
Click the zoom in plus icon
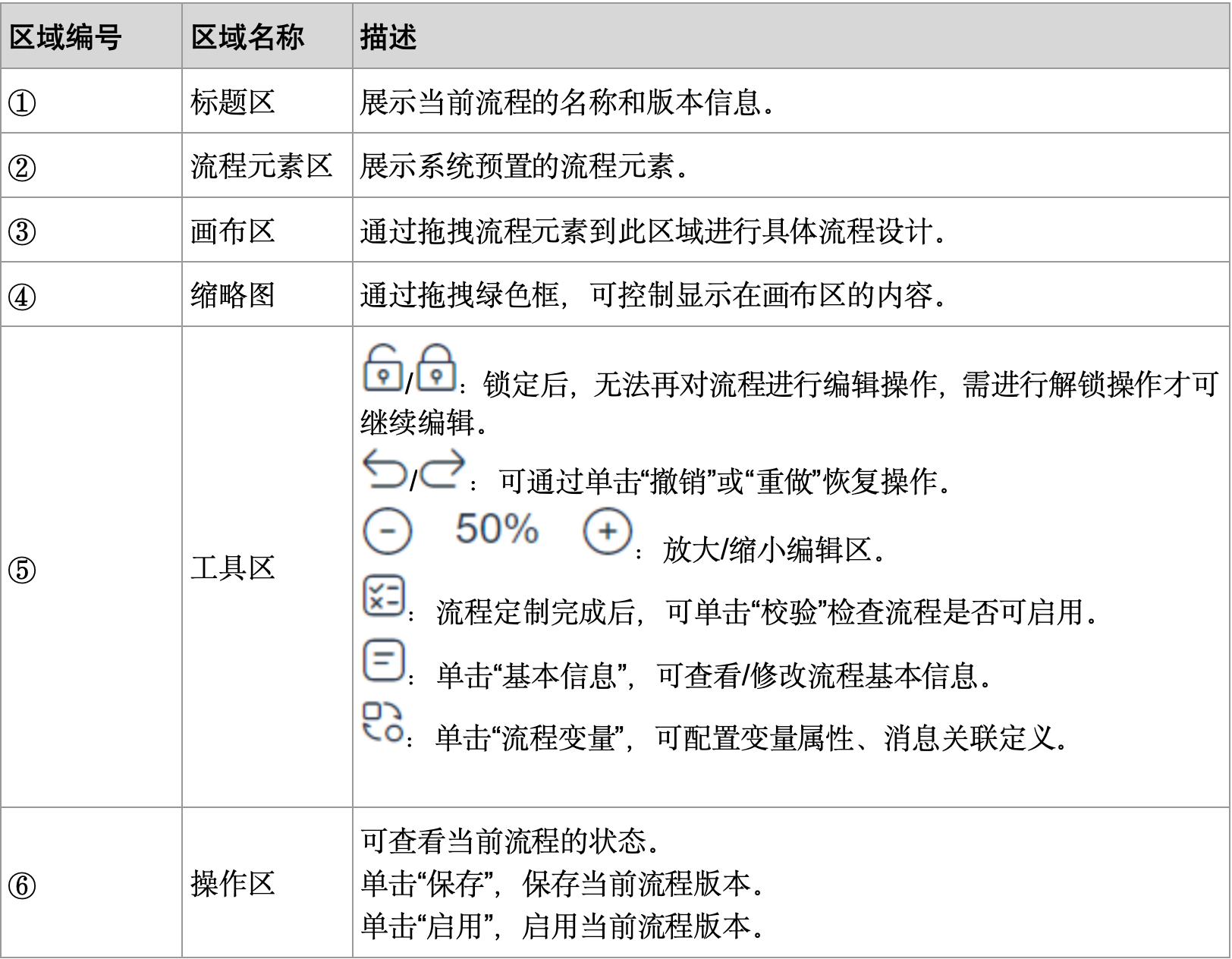(x=608, y=530)
